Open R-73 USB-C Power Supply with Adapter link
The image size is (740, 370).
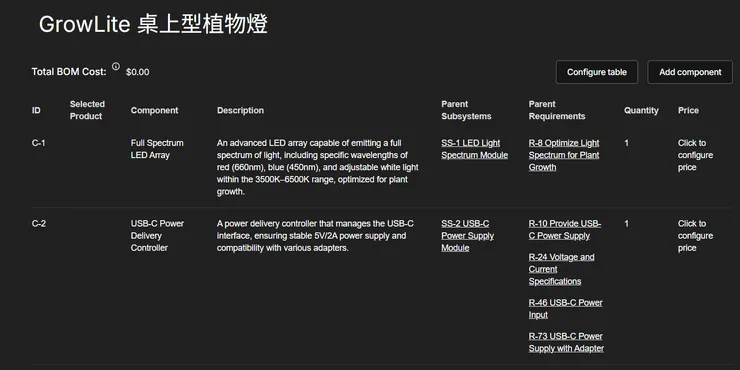click(x=566, y=342)
